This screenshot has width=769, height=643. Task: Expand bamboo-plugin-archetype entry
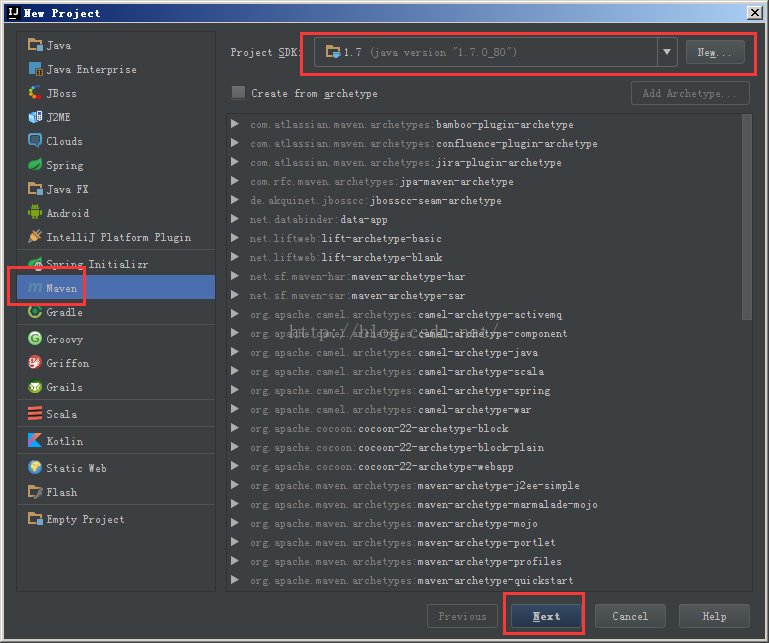[235, 124]
